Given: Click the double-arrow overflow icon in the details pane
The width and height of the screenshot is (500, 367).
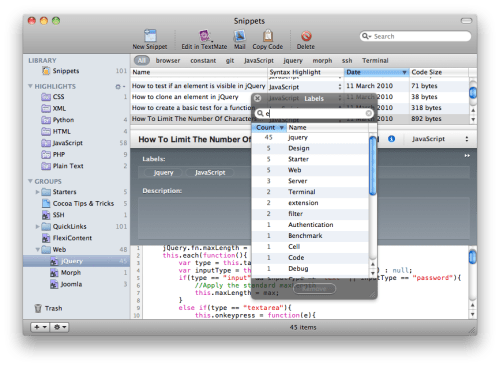Looking at the screenshot, I should [467, 156].
